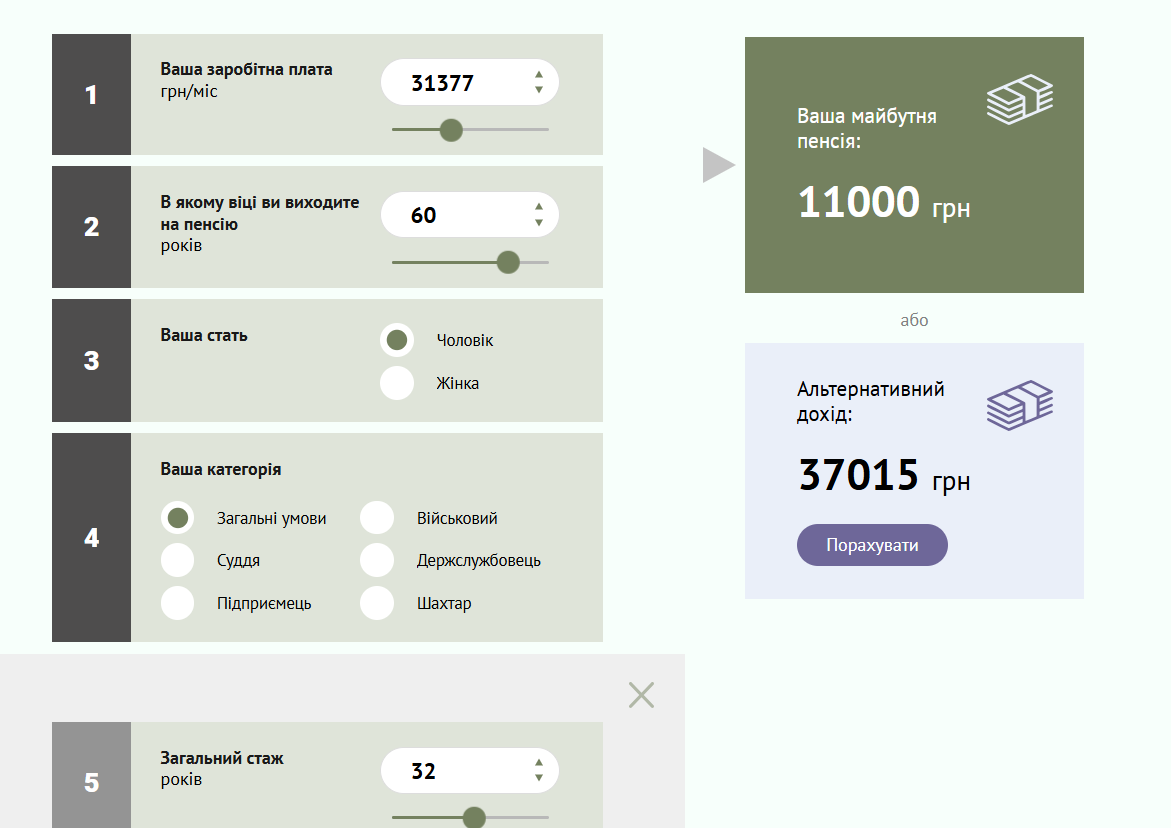Viewport: 1171px width, 828px height.
Task: Select the Чоловік gender option
Action: click(397, 340)
